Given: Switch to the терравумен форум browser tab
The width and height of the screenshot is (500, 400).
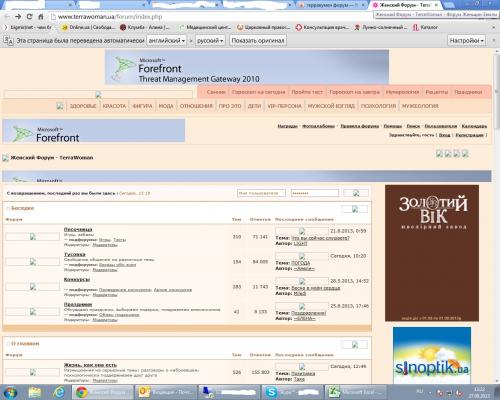Looking at the screenshot, I should [331, 5].
